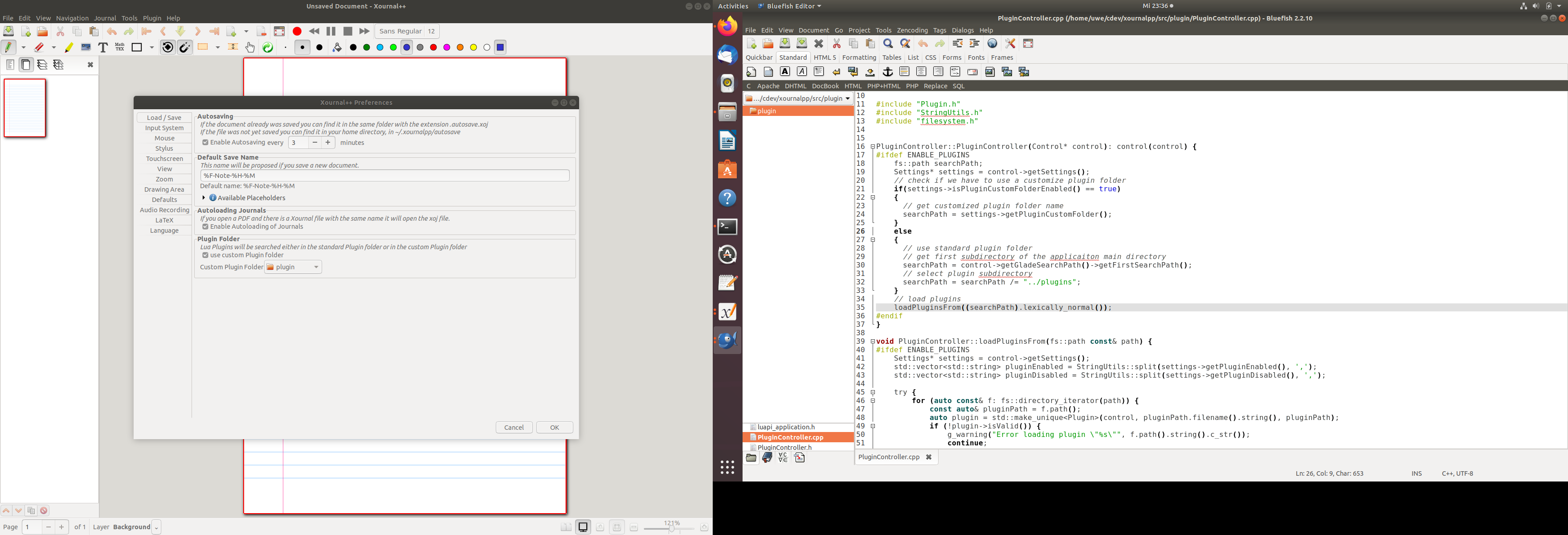The height and width of the screenshot is (535, 1568).
Task: Select the Highlighter tool
Action: [69, 48]
